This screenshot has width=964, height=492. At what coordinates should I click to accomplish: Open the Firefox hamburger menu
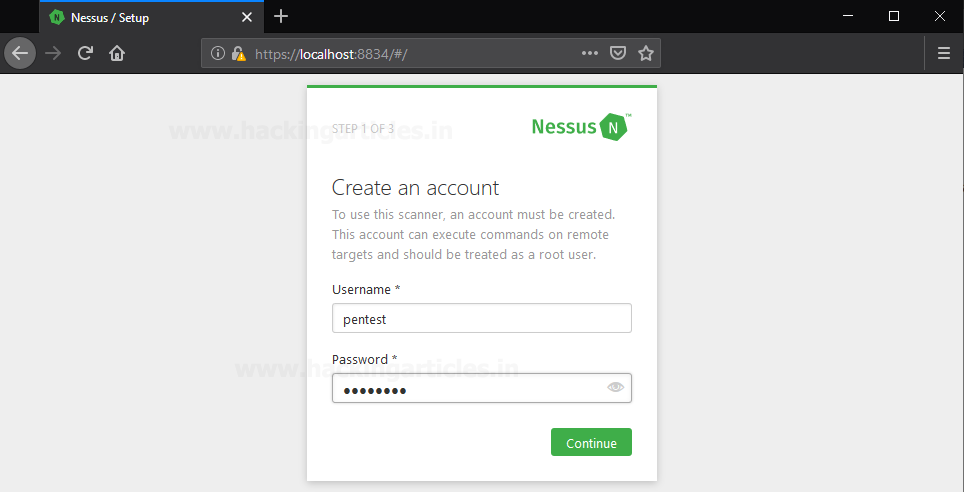click(x=944, y=54)
